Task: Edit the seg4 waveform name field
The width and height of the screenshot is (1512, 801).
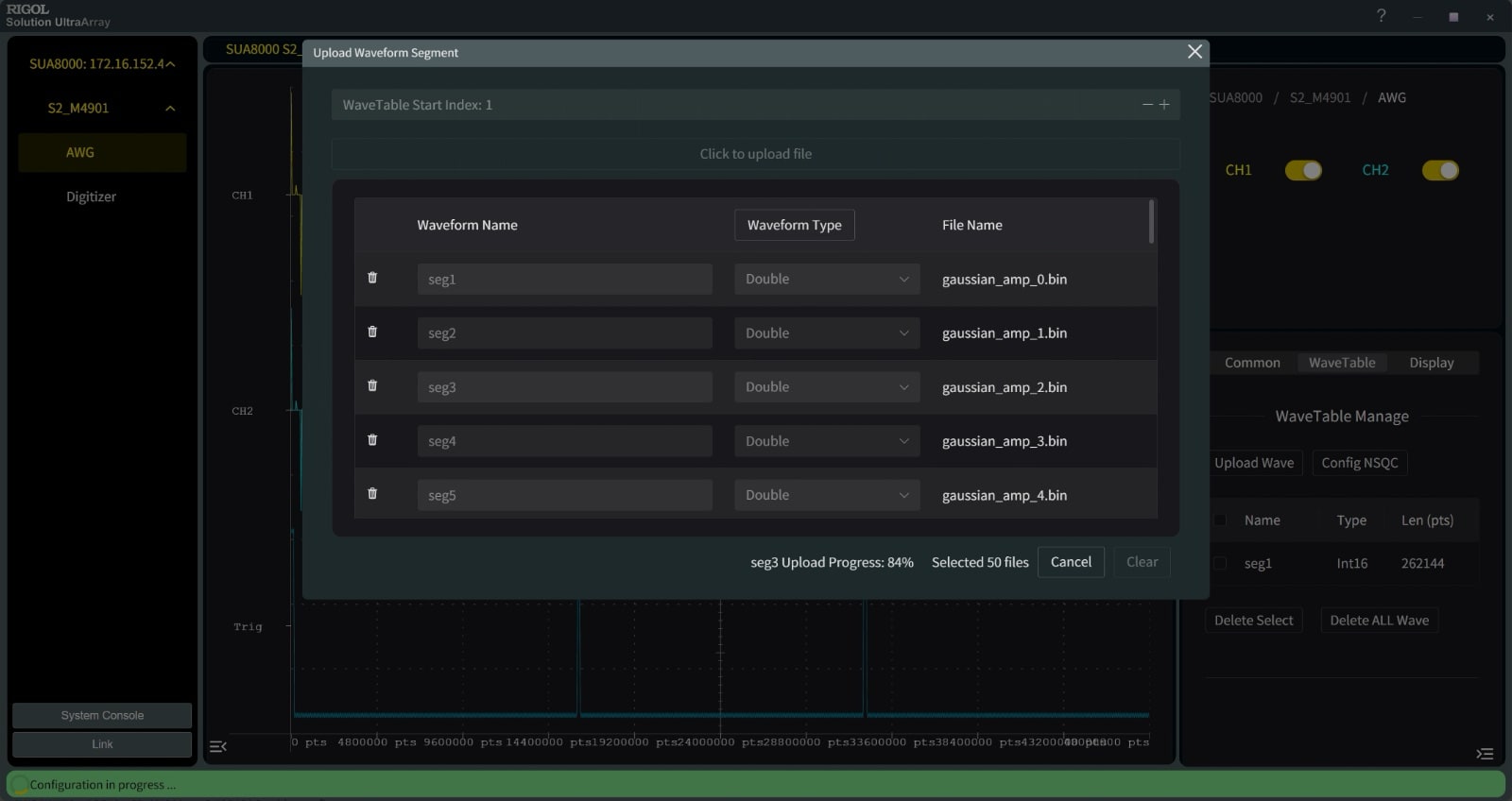Action: point(564,441)
